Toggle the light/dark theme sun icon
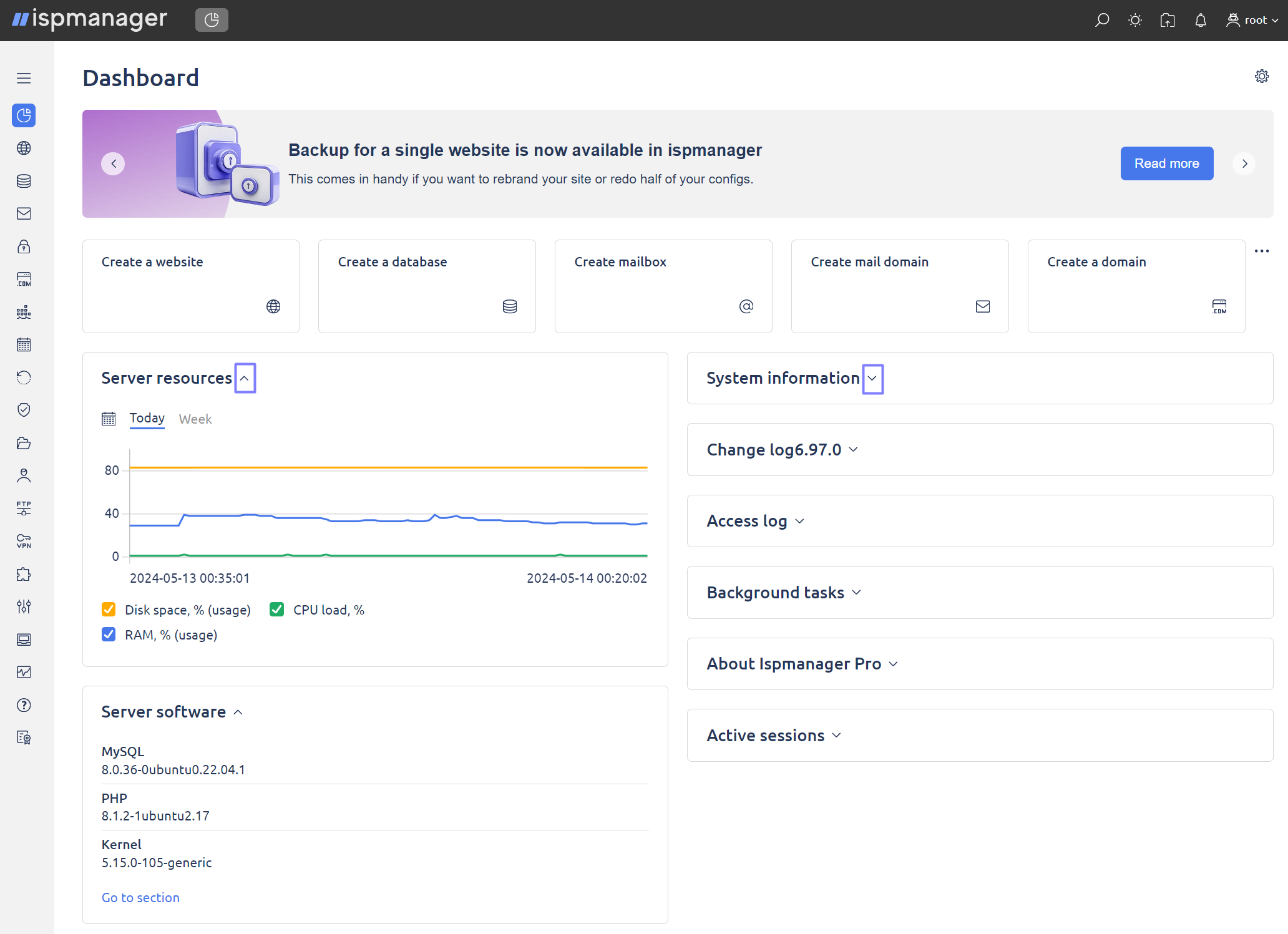 [x=1135, y=20]
